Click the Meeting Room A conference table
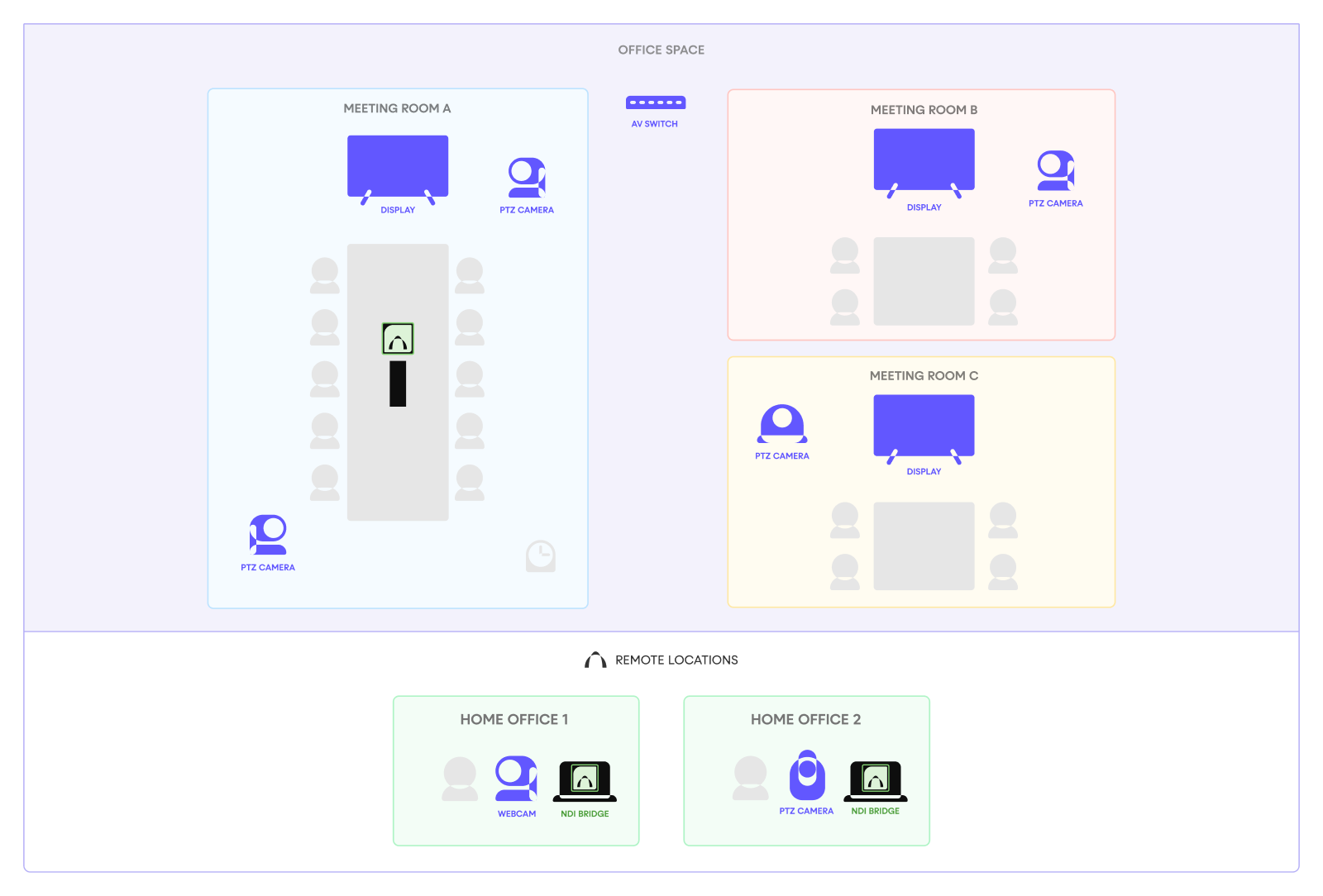The height and width of the screenshot is (896, 1323). [398, 382]
